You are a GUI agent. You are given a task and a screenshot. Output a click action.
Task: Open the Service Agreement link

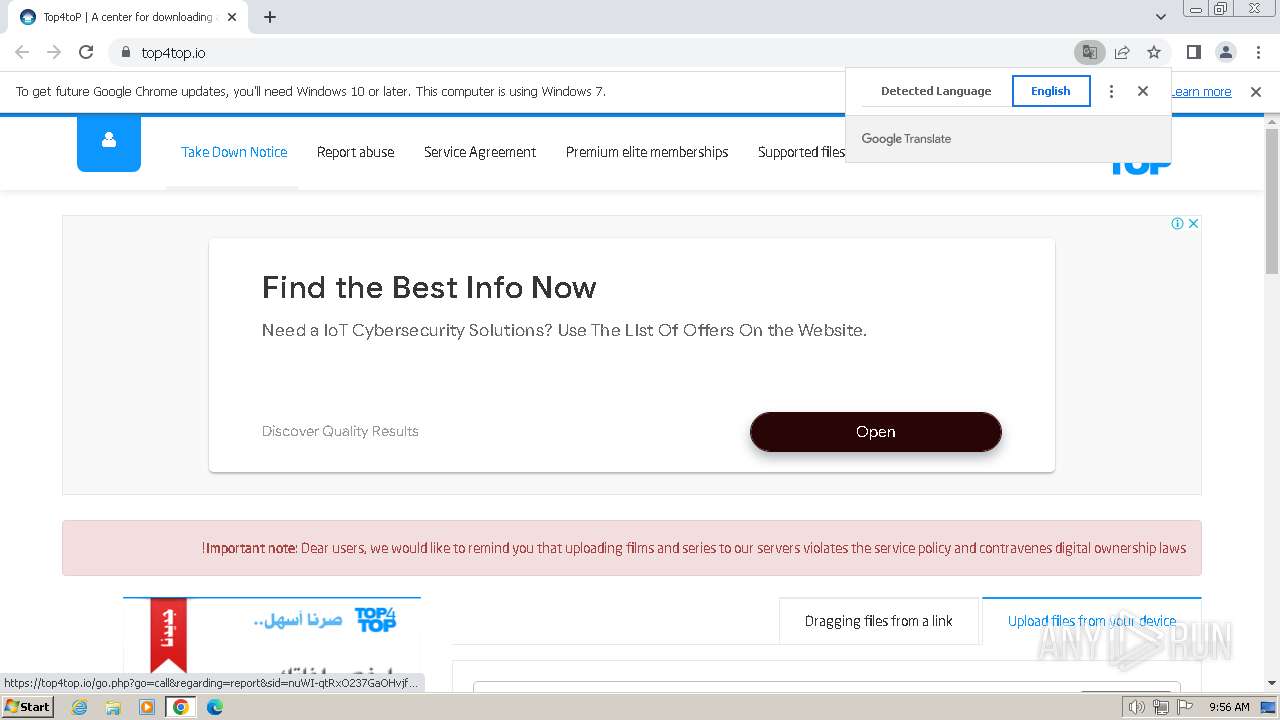coord(480,152)
